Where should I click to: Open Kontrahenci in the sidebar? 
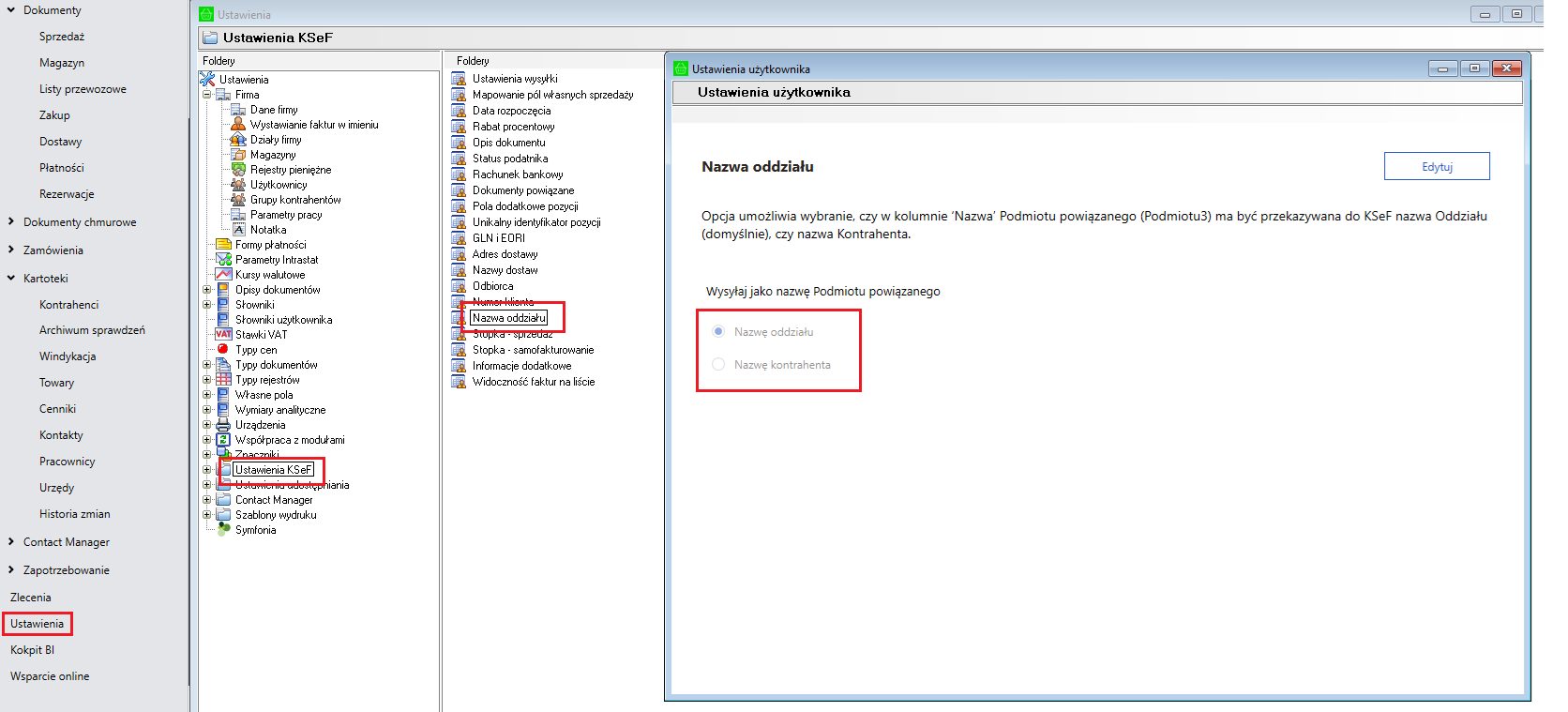[68, 305]
